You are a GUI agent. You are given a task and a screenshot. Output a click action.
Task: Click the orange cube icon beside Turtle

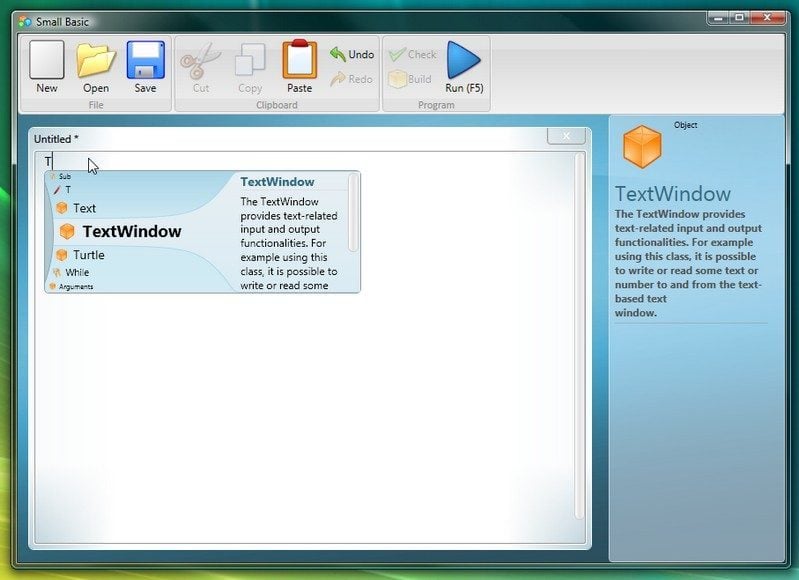(x=62, y=255)
